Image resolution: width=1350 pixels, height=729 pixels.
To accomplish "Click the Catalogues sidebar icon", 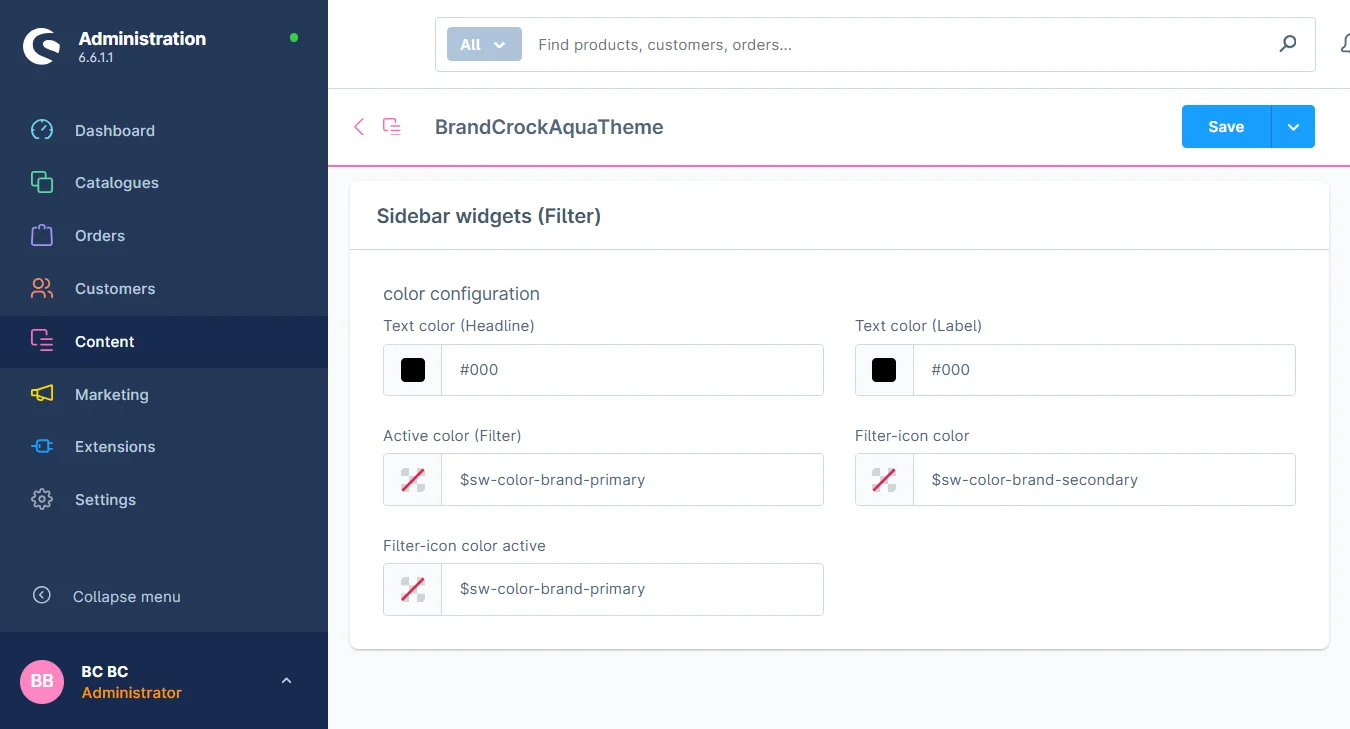I will pos(42,183).
